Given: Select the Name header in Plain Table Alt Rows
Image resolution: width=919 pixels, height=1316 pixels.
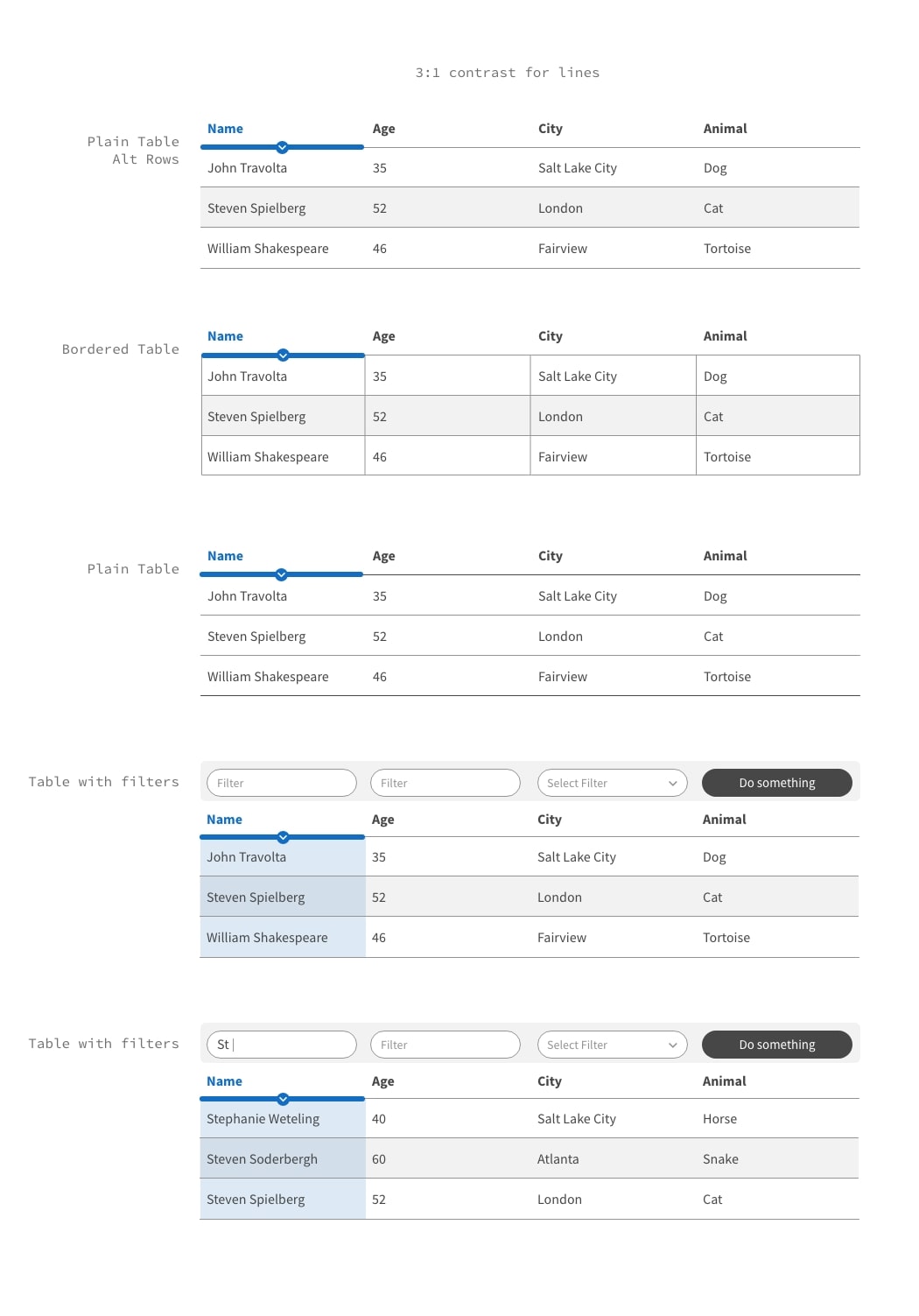Looking at the screenshot, I should tap(225, 128).
